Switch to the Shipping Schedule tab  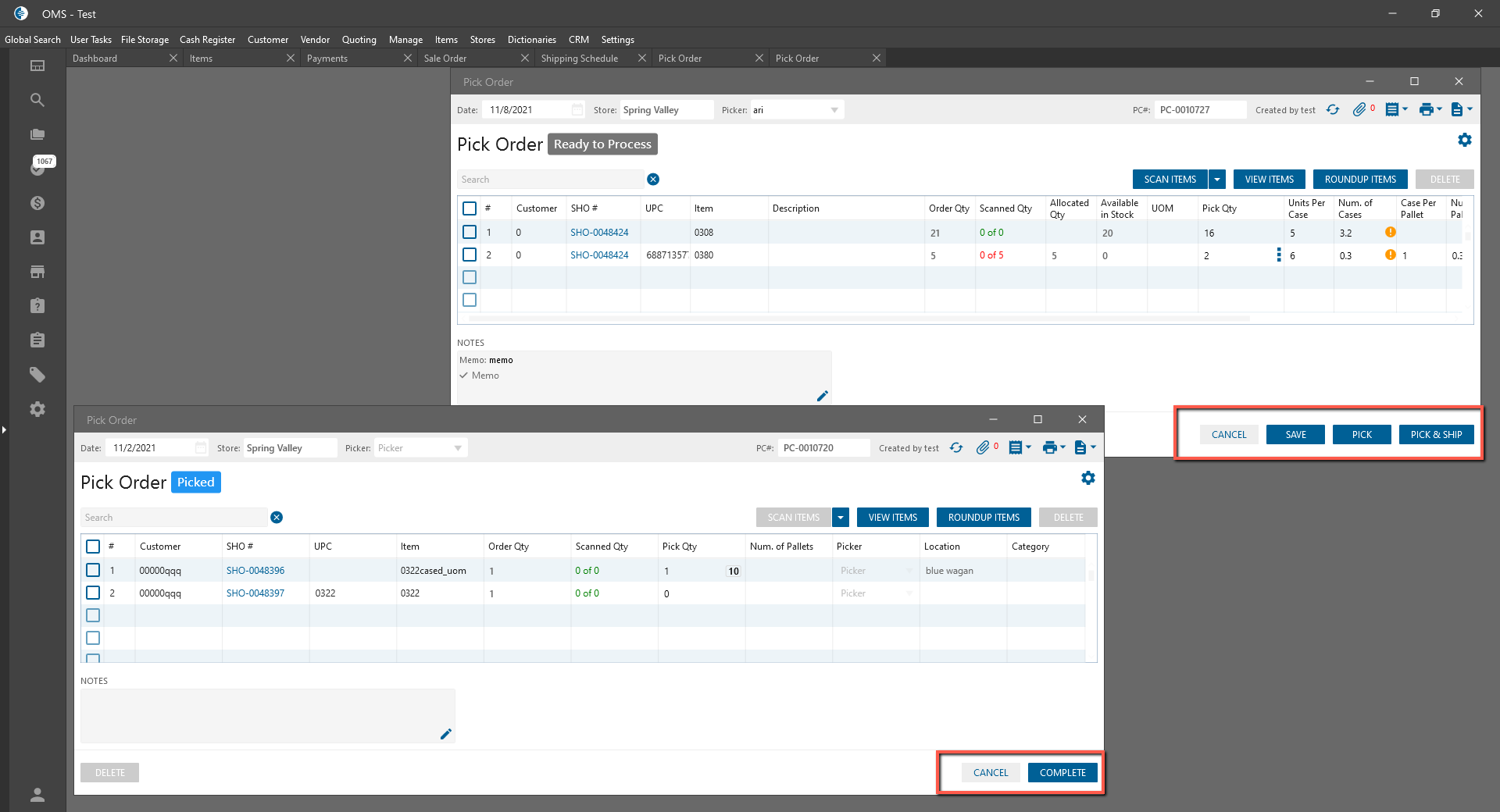tap(579, 59)
